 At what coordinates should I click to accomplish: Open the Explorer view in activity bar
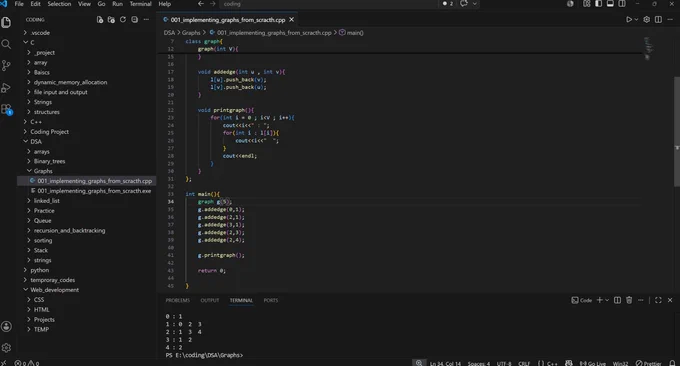pyautogui.click(x=6, y=22)
